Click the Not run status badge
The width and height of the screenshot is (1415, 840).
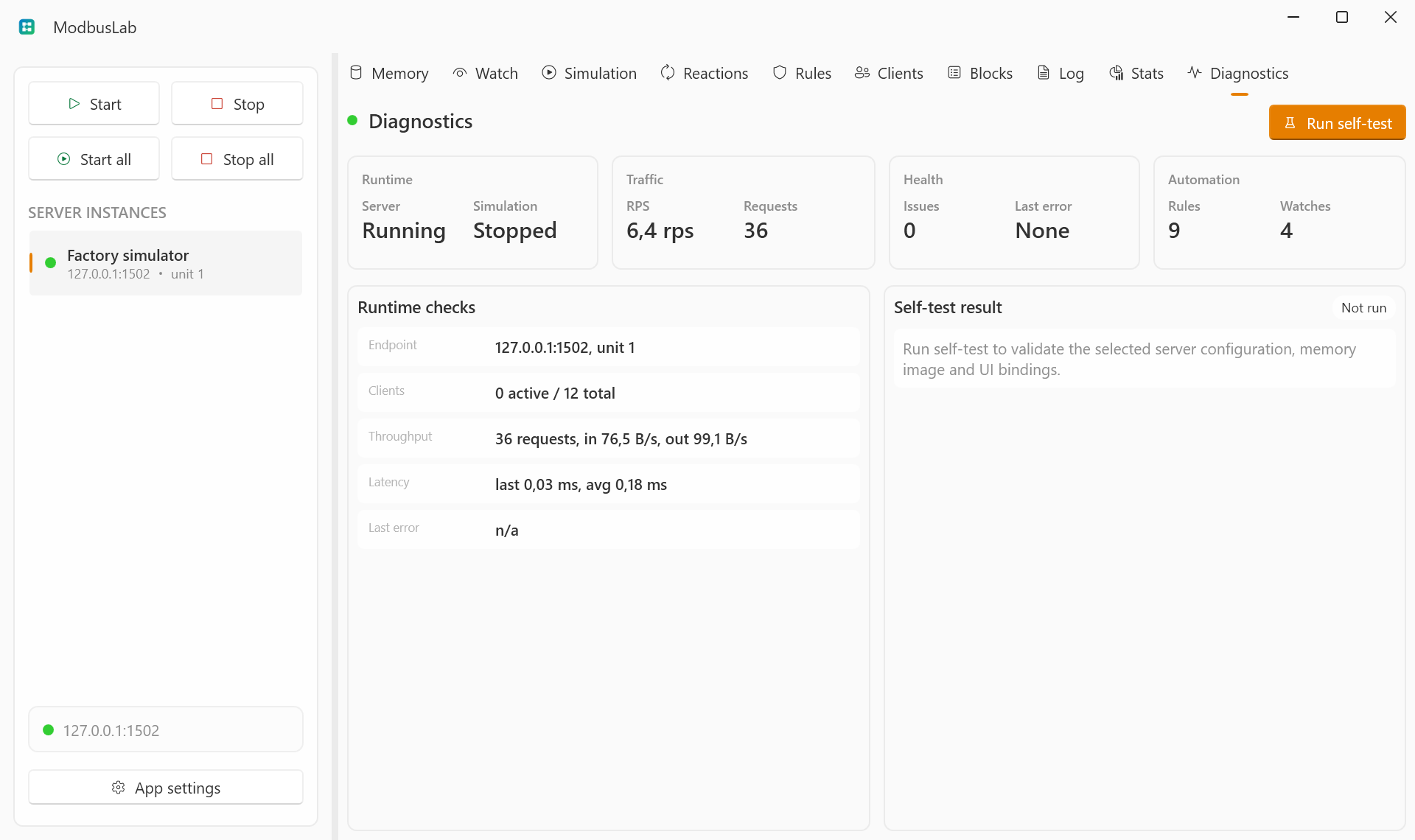click(x=1363, y=308)
